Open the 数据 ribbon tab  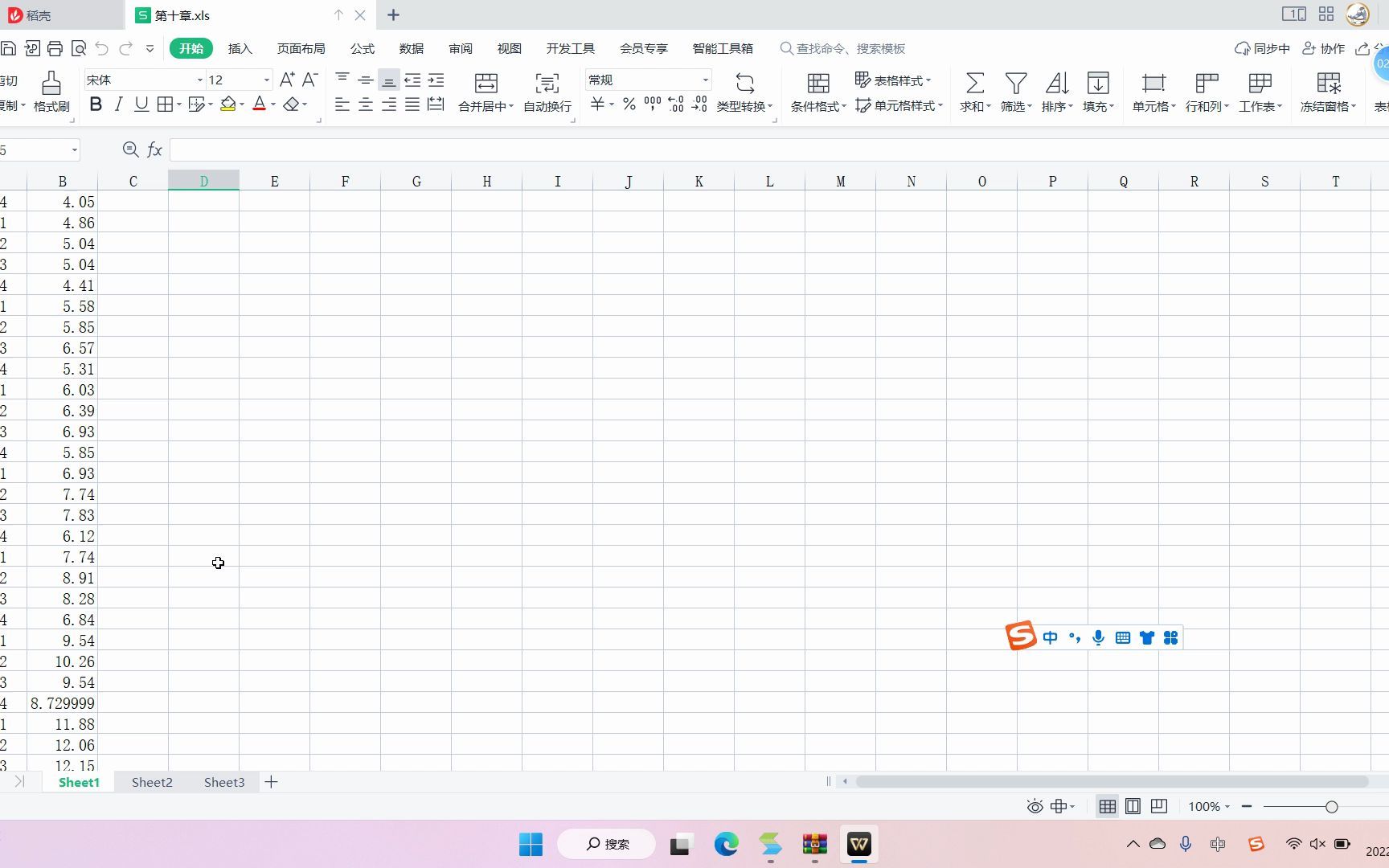(x=412, y=48)
